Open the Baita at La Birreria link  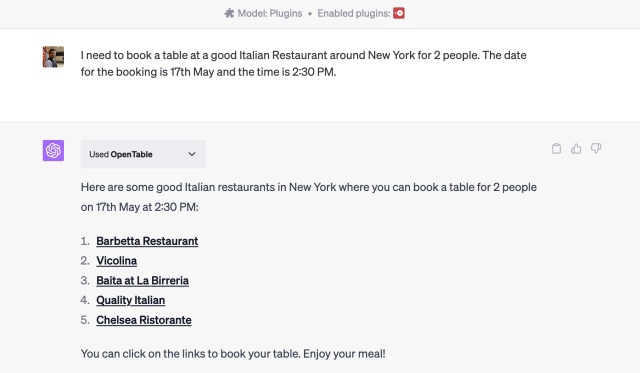coord(142,281)
